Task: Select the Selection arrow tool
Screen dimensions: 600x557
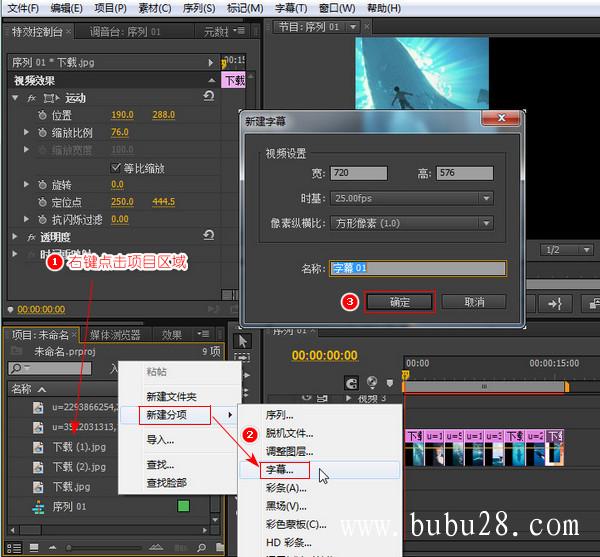Action: point(243,341)
